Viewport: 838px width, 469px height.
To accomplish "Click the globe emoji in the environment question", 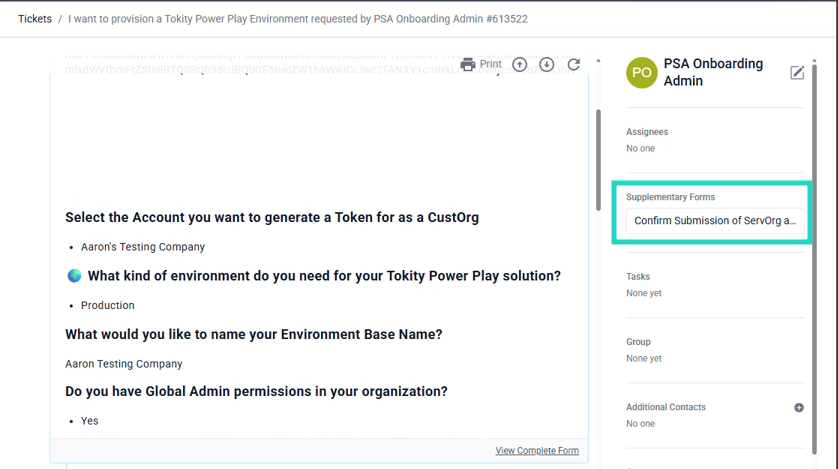I will 74,276.
